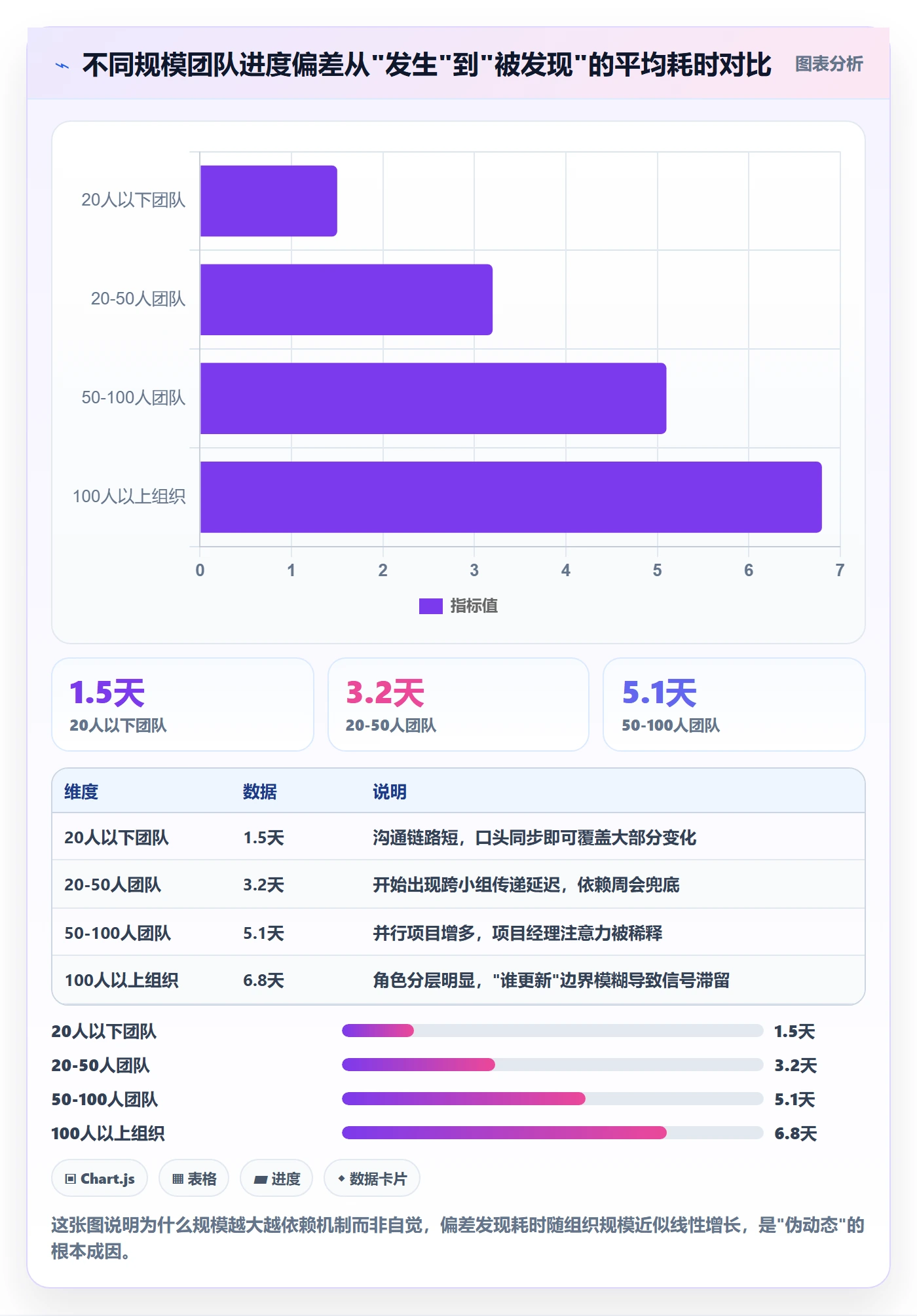Click the 20-50人团队 progress bar

552,1065
